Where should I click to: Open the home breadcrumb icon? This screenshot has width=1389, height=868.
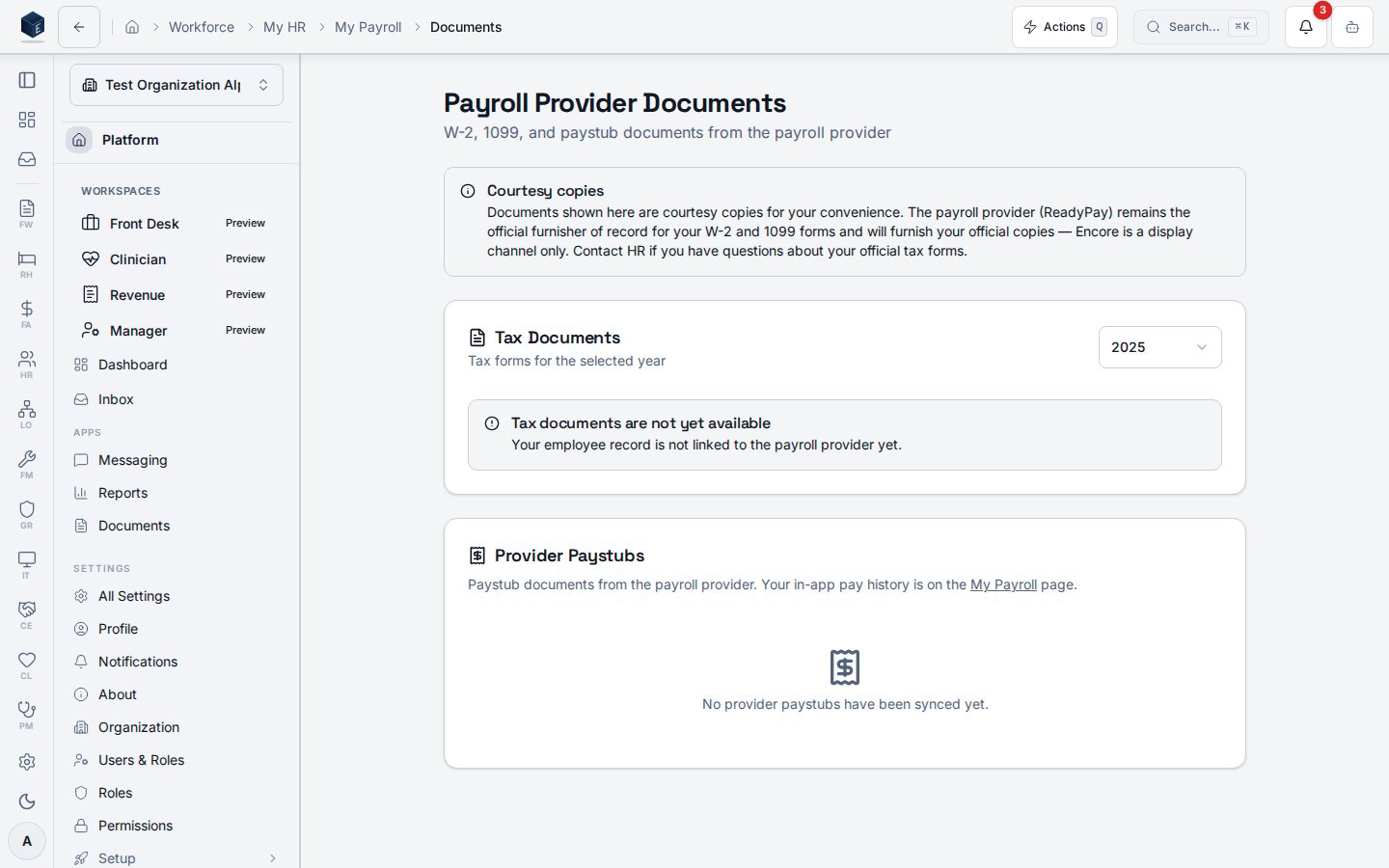coord(132,27)
